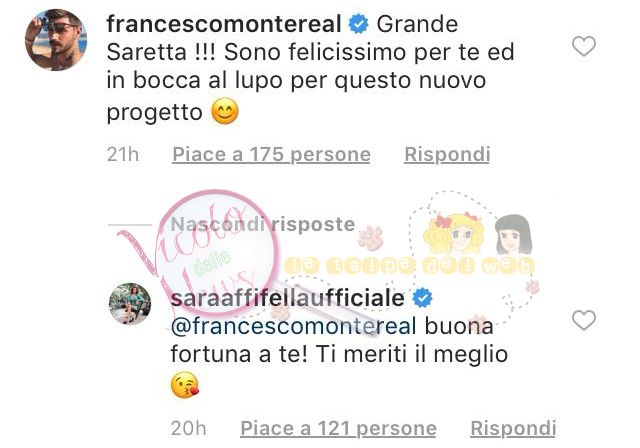Viewport: 640px width, 448px height.
Task: Click the verified badge next to saraaffifellaufficiale
Action: pyautogui.click(x=422, y=298)
